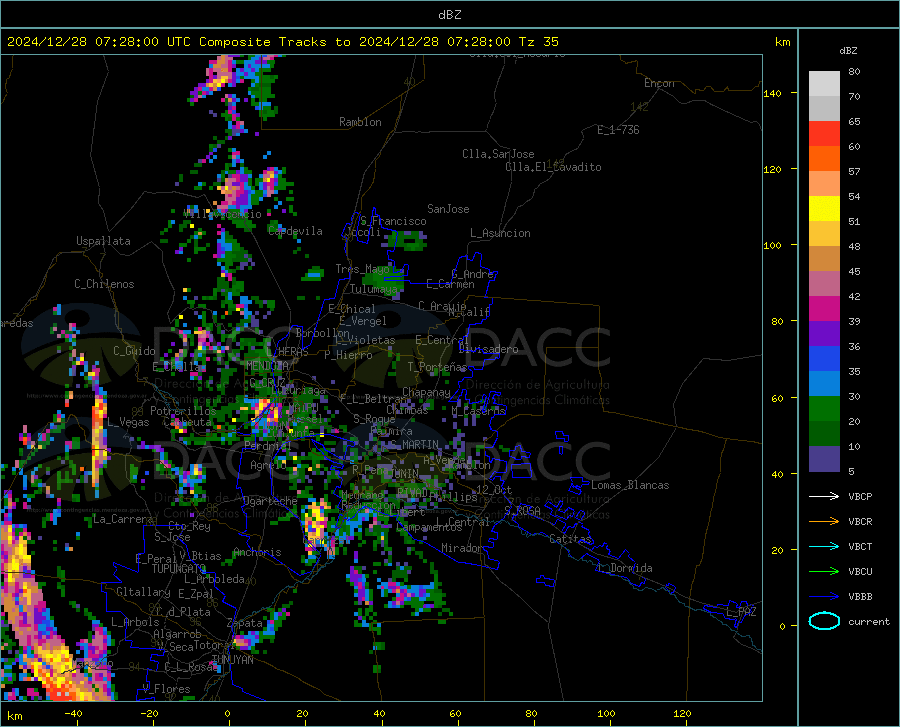Screen dimensions: 900x727
Task: Select the dark slate-purple bottom swatch in scale
Action: point(824,458)
